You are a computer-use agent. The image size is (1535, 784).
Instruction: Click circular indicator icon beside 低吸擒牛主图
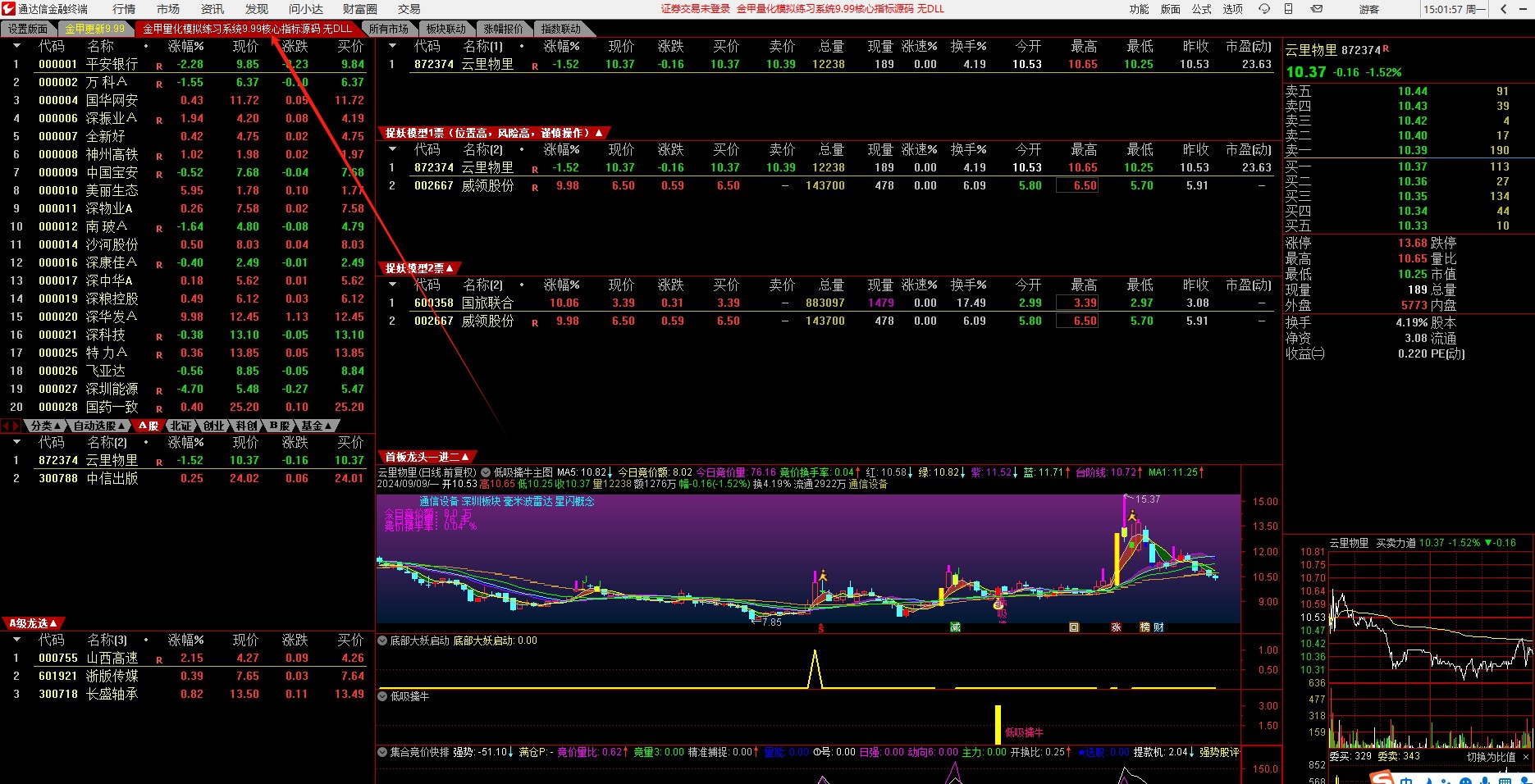tap(486, 472)
